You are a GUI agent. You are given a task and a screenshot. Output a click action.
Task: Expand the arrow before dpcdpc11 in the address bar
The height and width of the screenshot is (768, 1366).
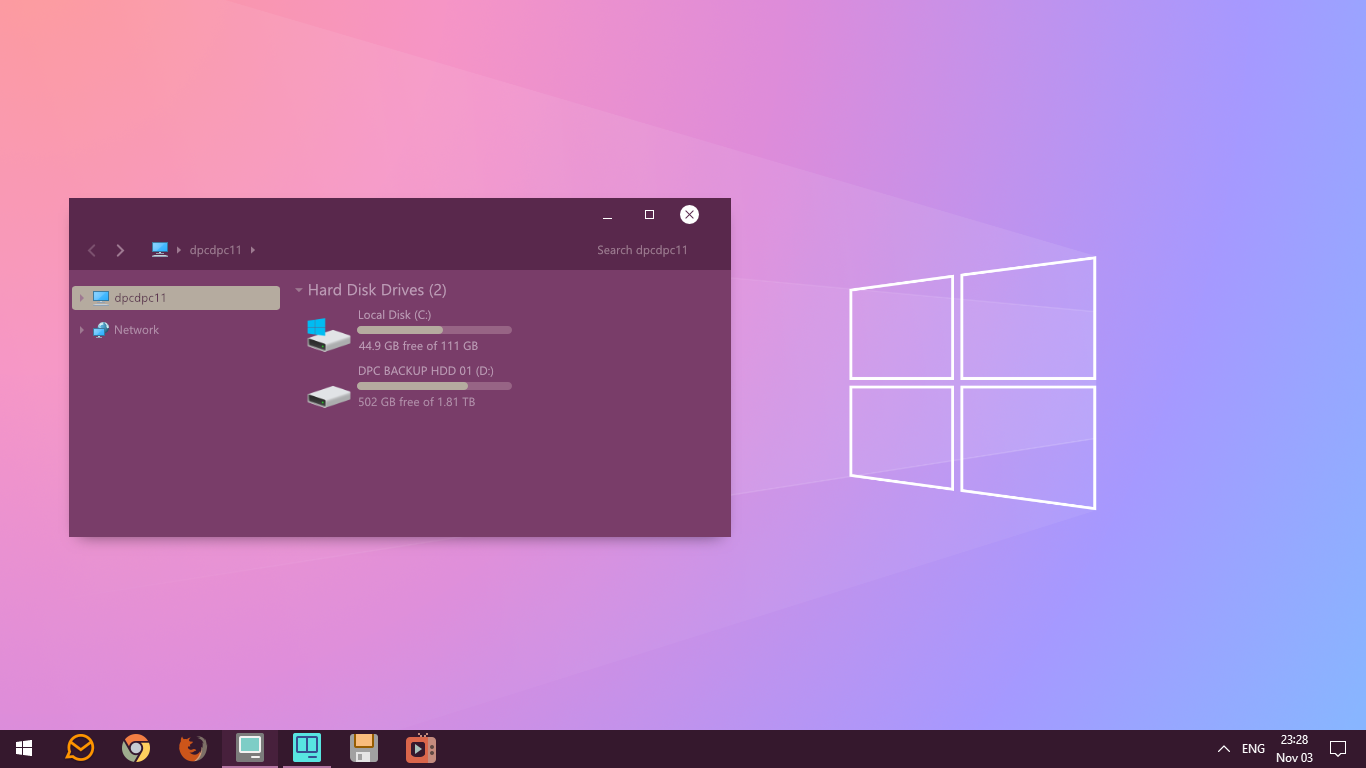(179, 250)
